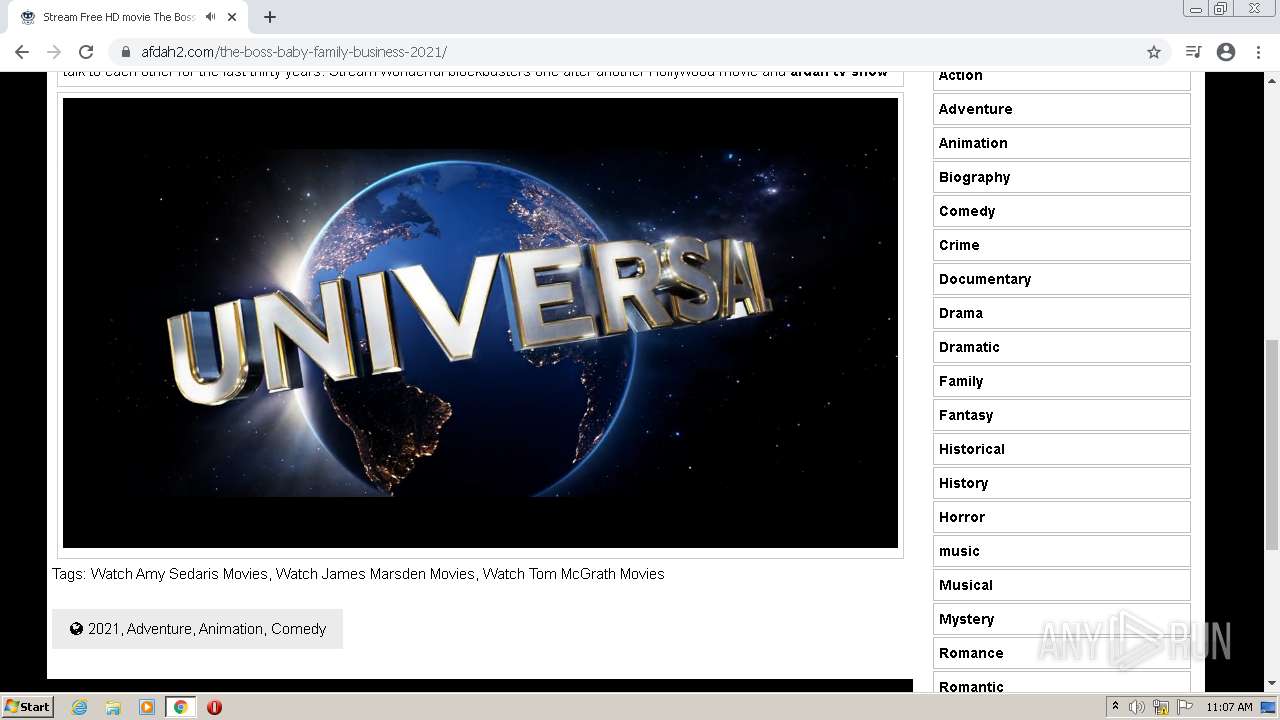Open the Adventure link below the tags

[x=159, y=629]
